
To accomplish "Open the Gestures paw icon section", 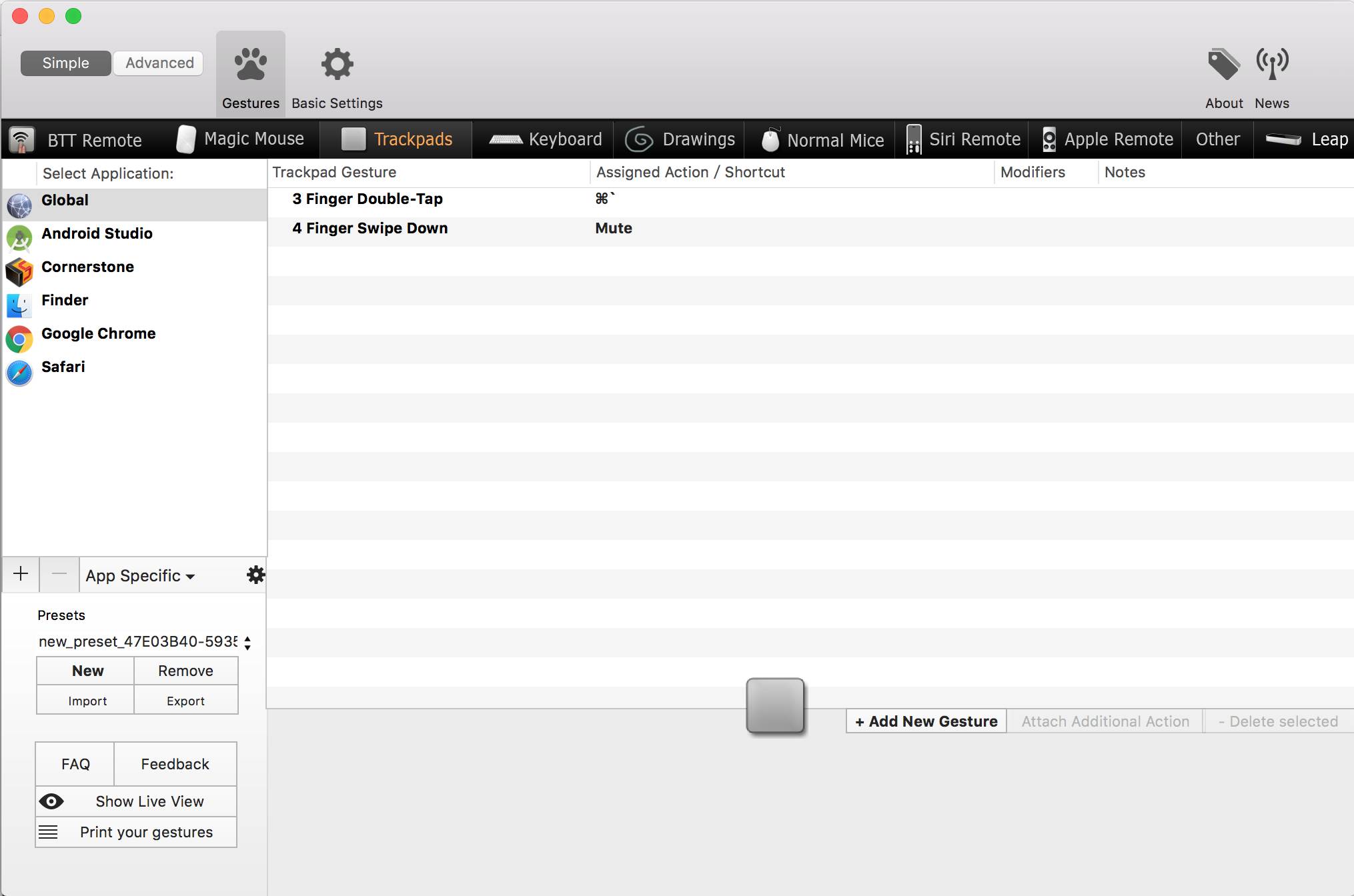I will pyautogui.click(x=250, y=65).
